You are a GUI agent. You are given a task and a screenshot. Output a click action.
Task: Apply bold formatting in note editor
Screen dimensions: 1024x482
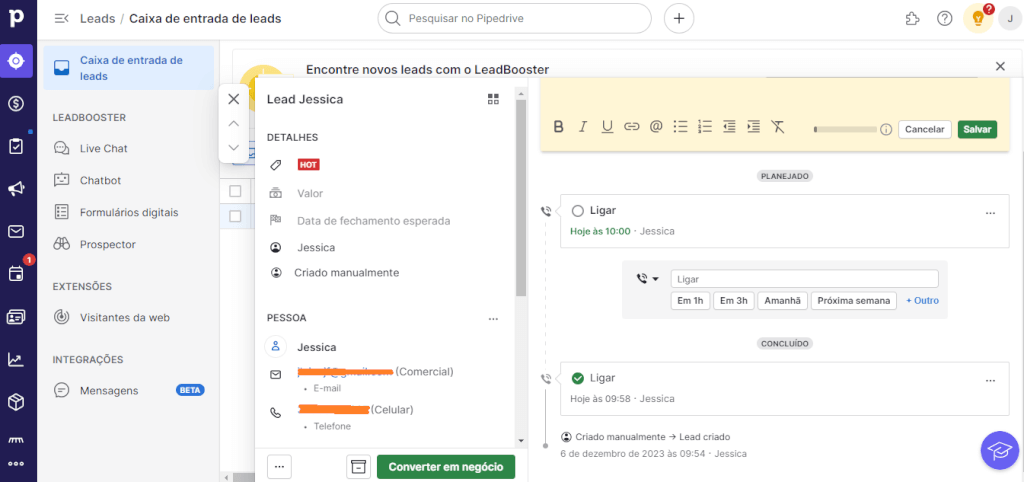(x=558, y=127)
